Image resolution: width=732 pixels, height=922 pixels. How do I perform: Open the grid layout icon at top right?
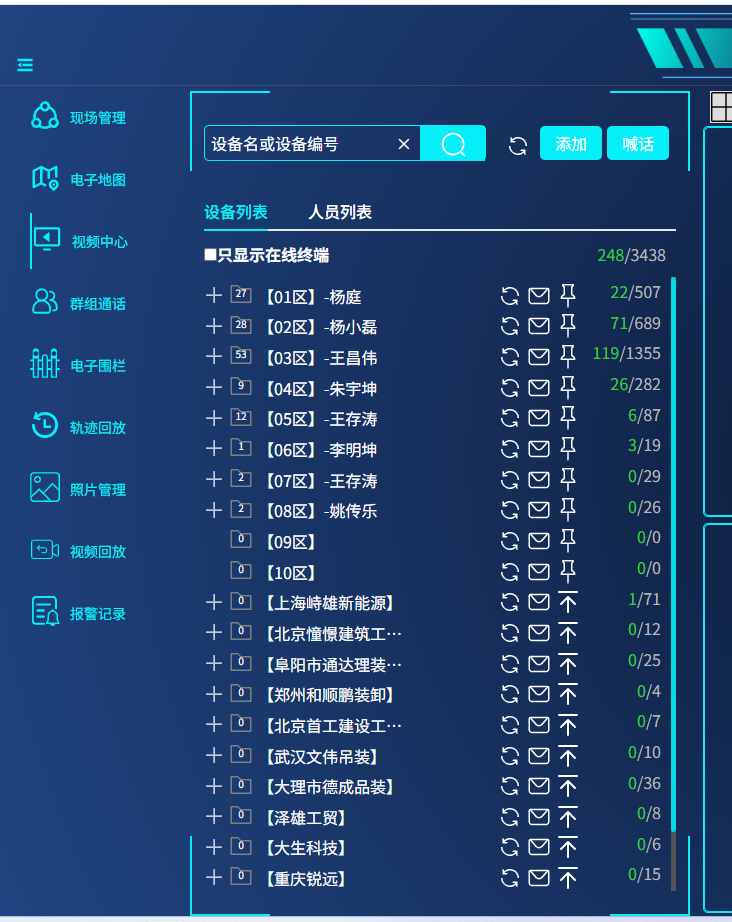pos(721,105)
